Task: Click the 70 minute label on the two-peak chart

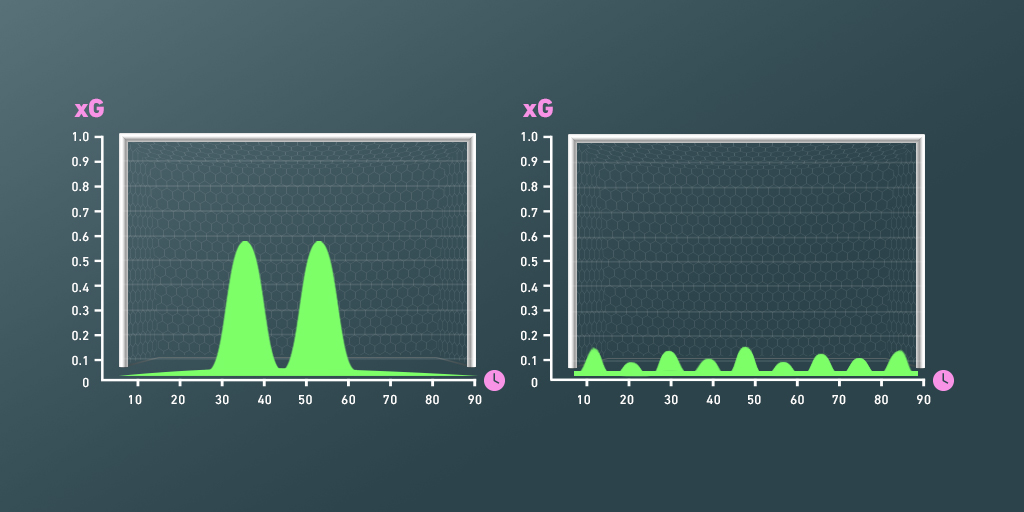Action: (x=390, y=400)
